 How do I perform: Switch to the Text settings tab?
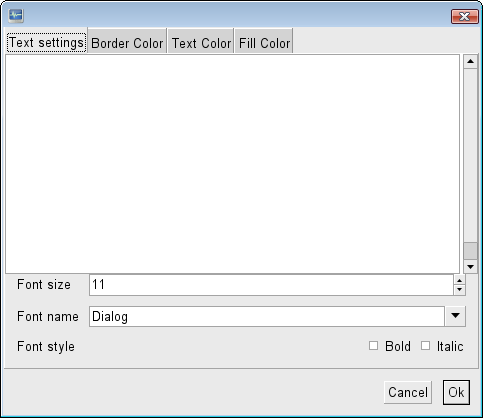coord(46,43)
